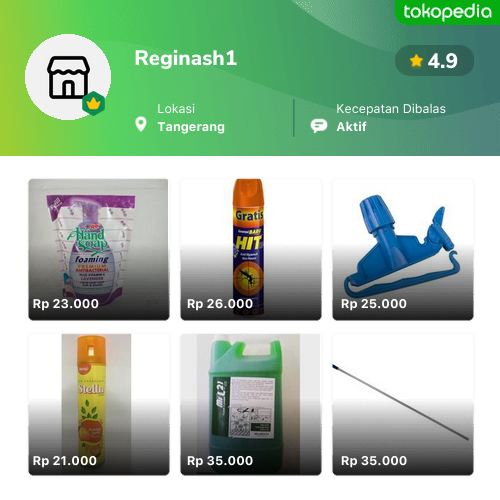Click the Rp 23.000 price label
The width and height of the screenshot is (500, 500).
click(66, 304)
